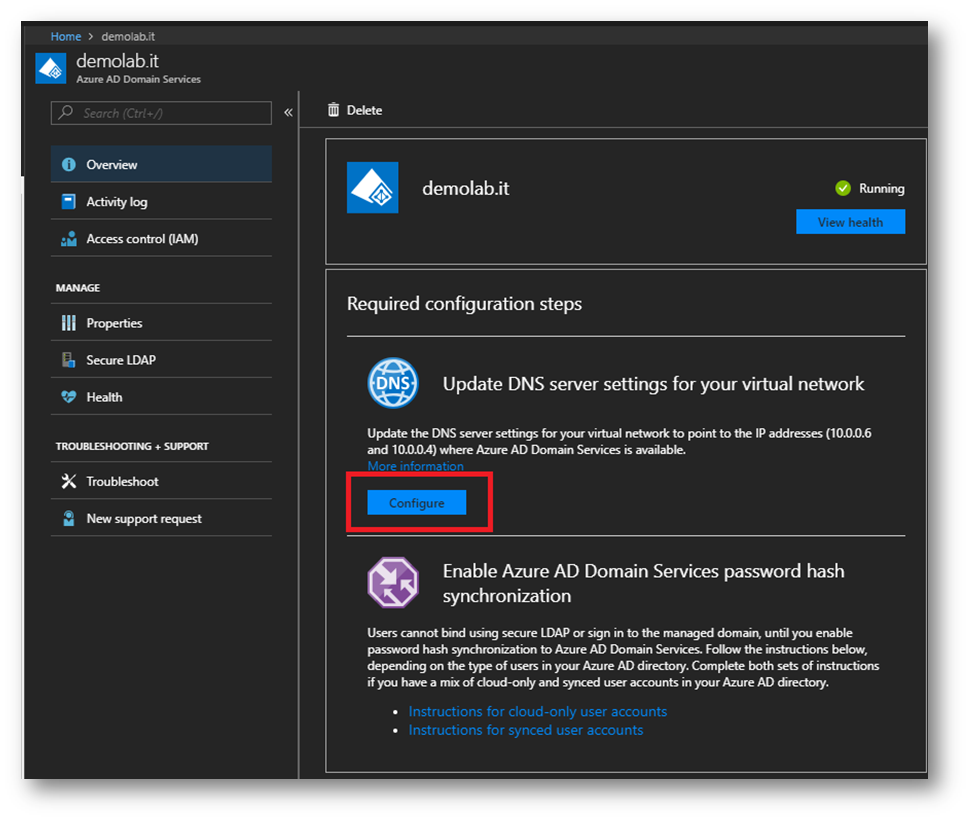
Task: Click the demolab.it tile logo icon
Action: 372,187
